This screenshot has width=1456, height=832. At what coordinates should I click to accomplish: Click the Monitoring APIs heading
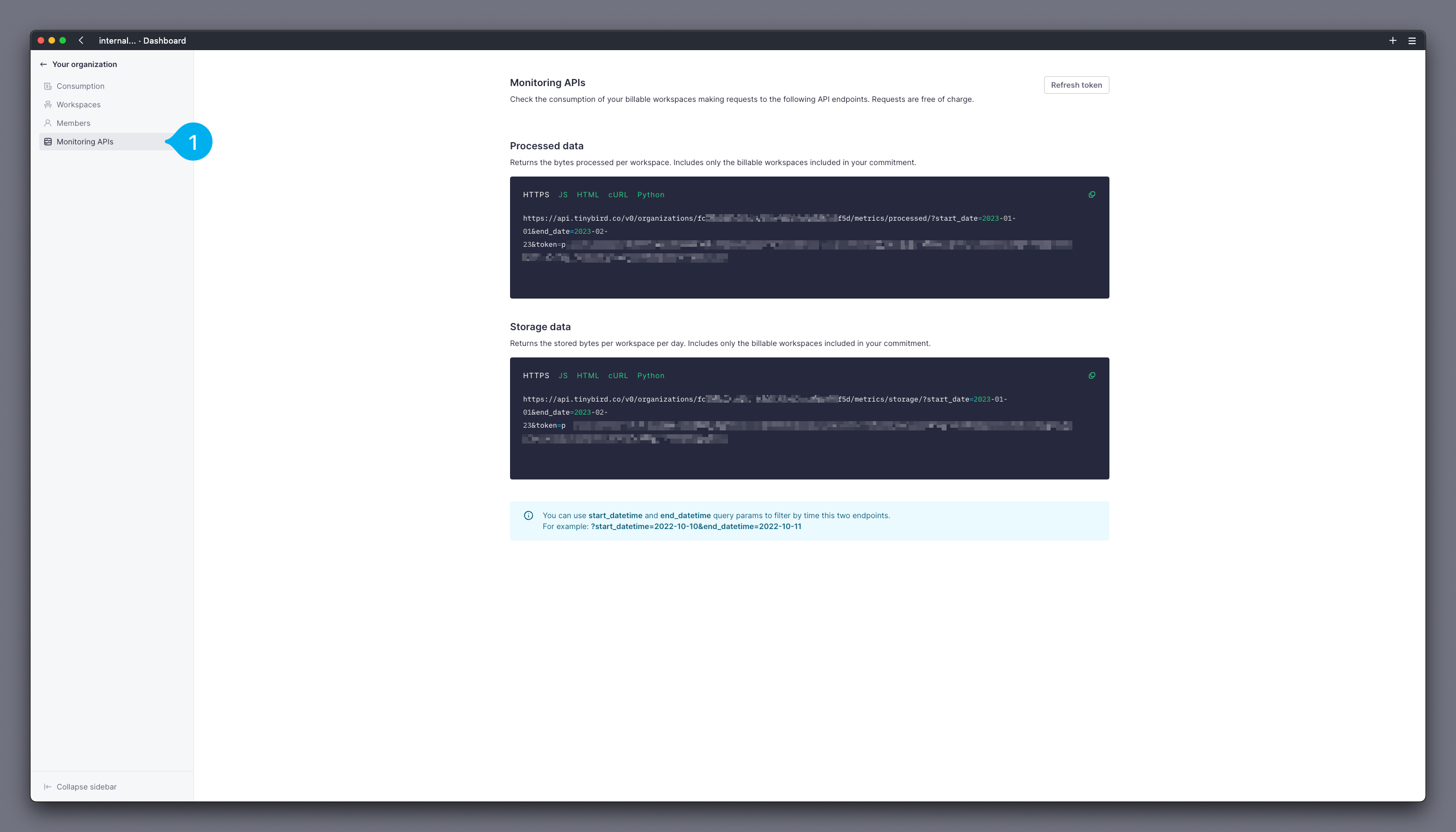click(548, 83)
